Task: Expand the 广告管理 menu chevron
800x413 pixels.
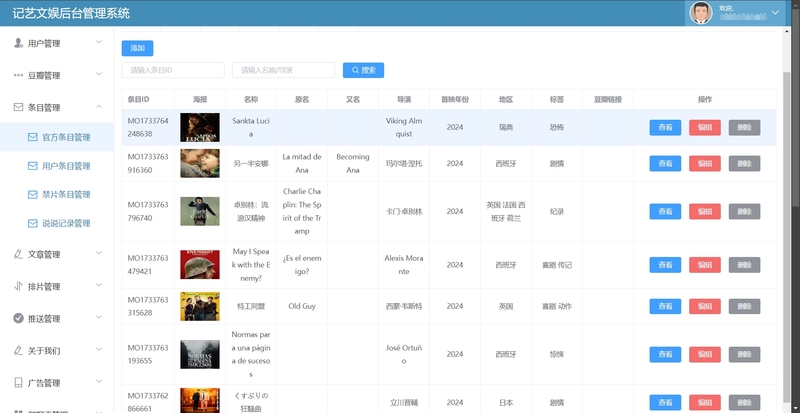Action: 99,381
